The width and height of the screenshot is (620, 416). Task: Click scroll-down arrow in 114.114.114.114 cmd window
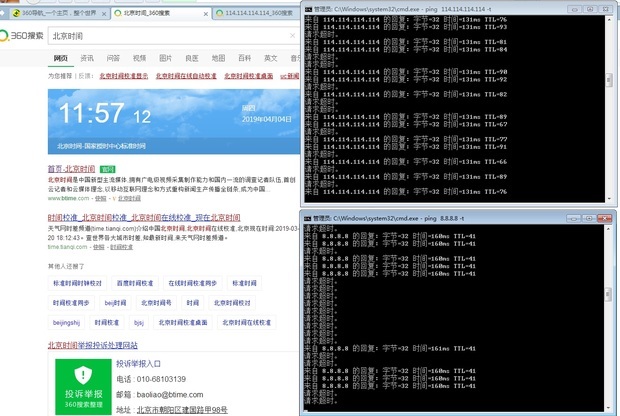pyautogui.click(x=609, y=199)
